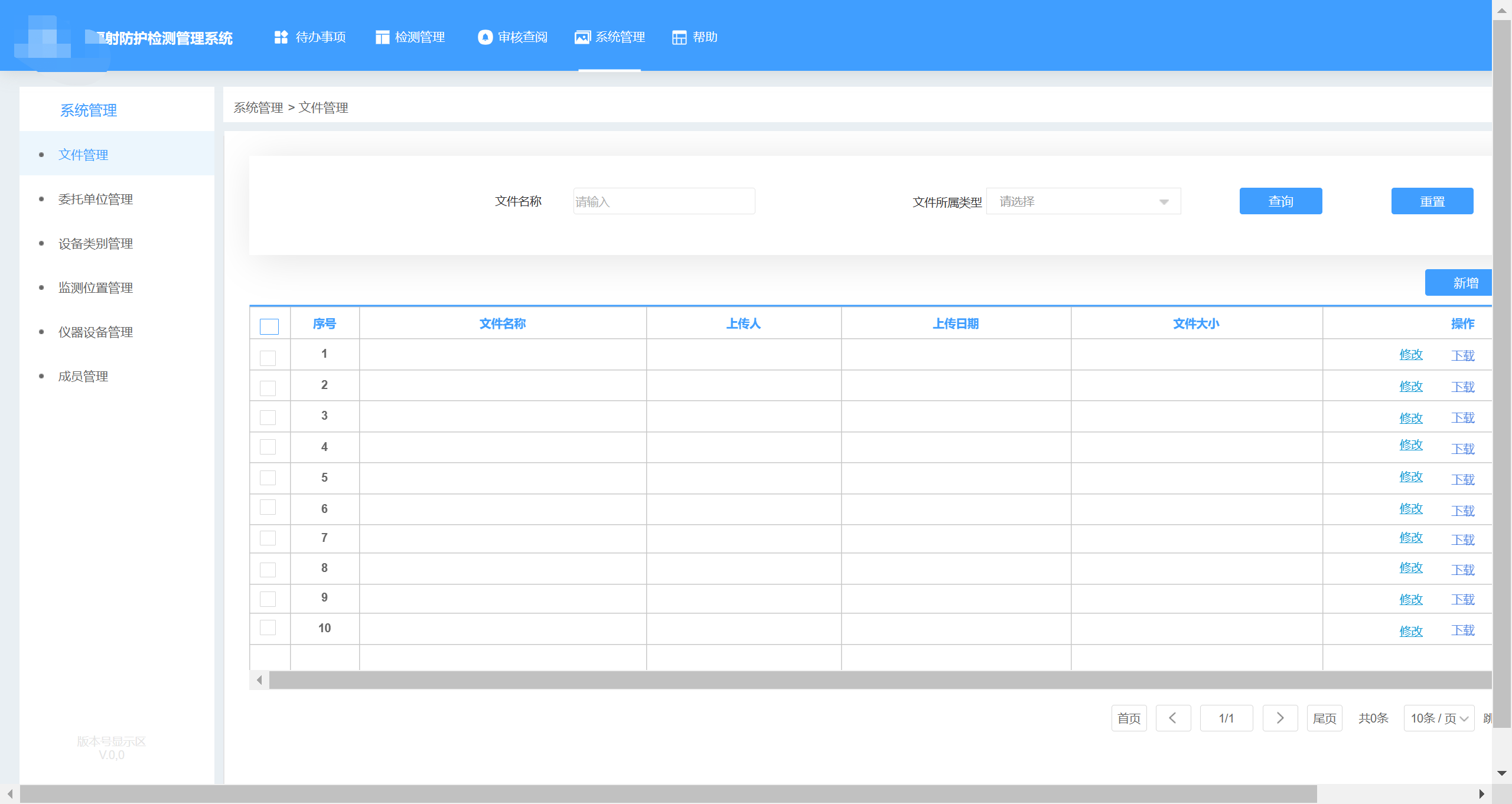Click 下载 link in row 8
The height and width of the screenshot is (804, 1512).
(1463, 570)
